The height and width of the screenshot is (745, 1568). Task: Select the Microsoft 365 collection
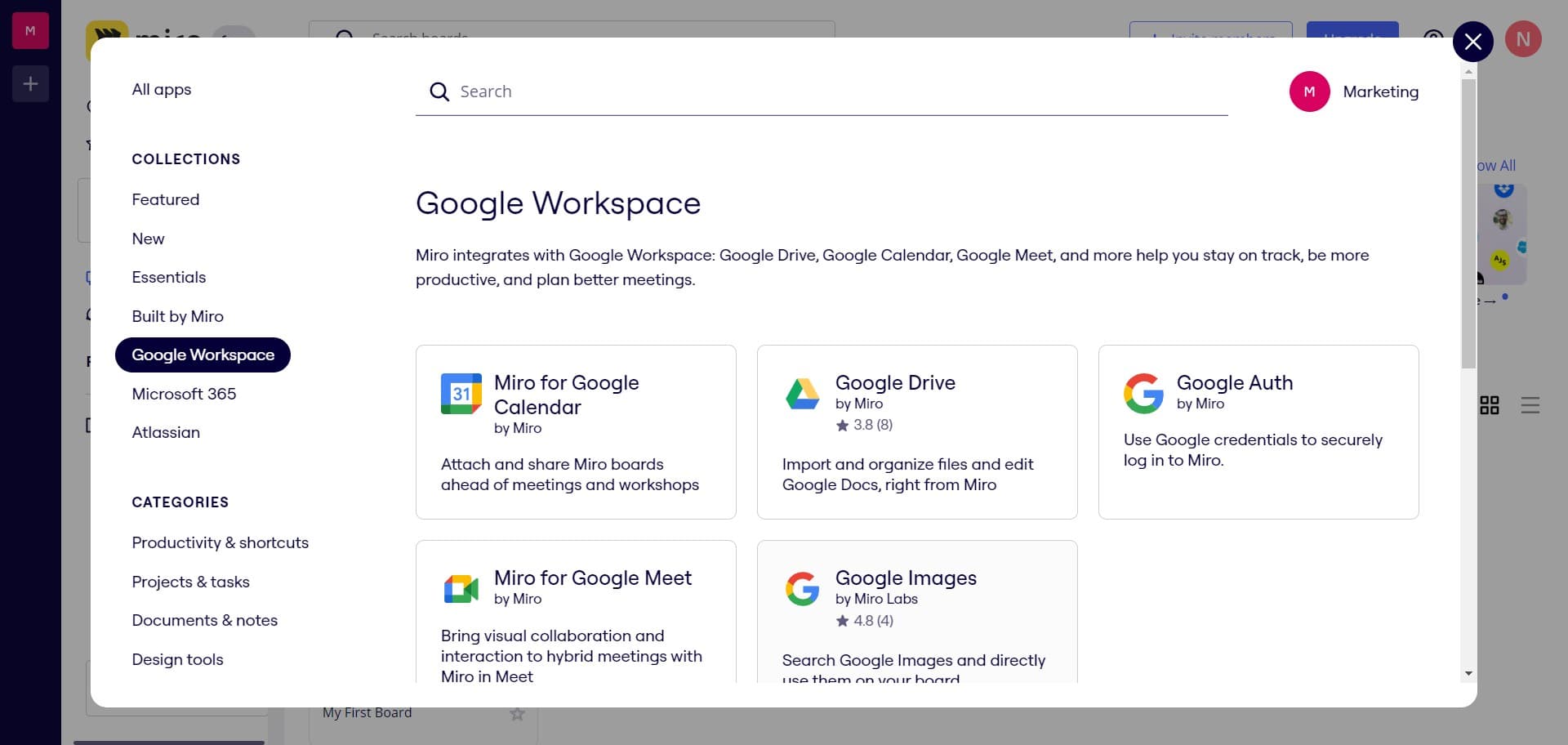[184, 394]
